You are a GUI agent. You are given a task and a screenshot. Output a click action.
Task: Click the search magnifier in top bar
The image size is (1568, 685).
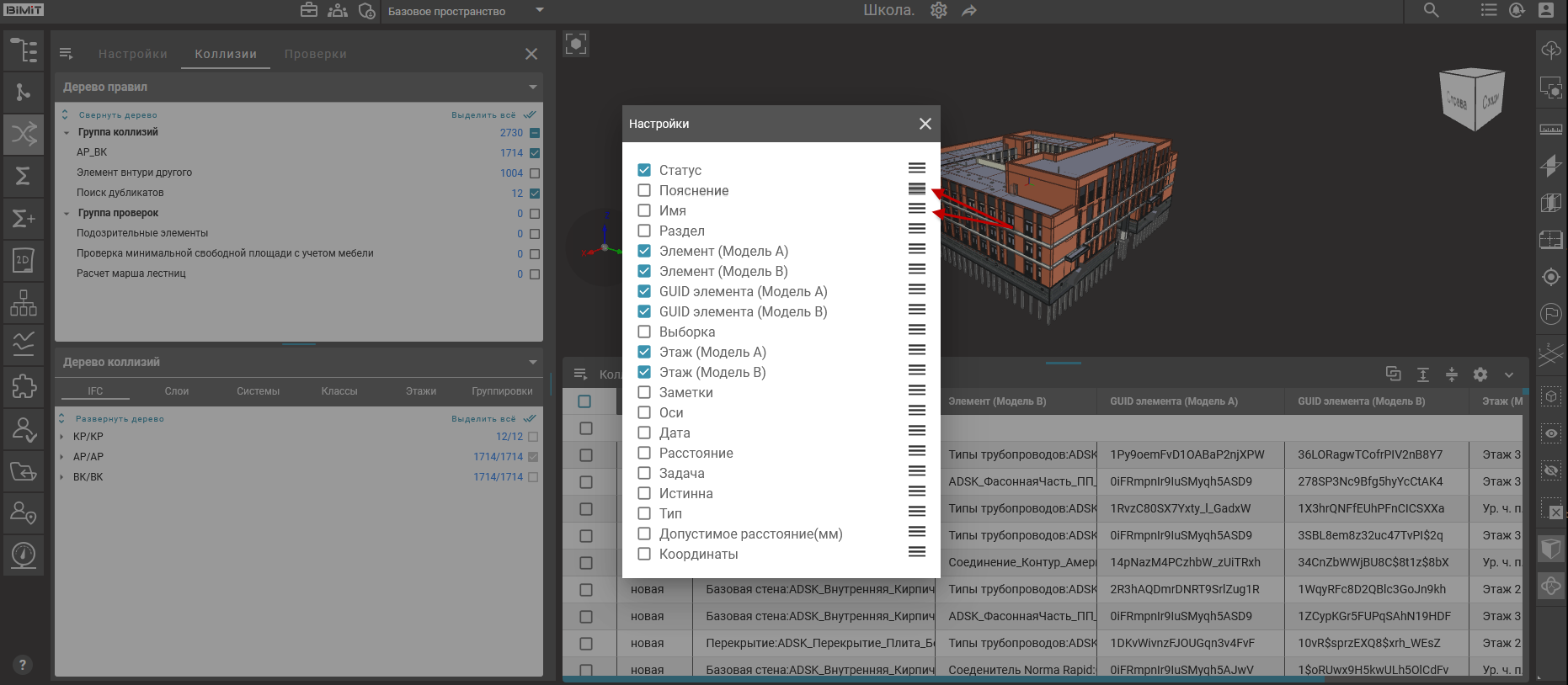pos(1431,11)
